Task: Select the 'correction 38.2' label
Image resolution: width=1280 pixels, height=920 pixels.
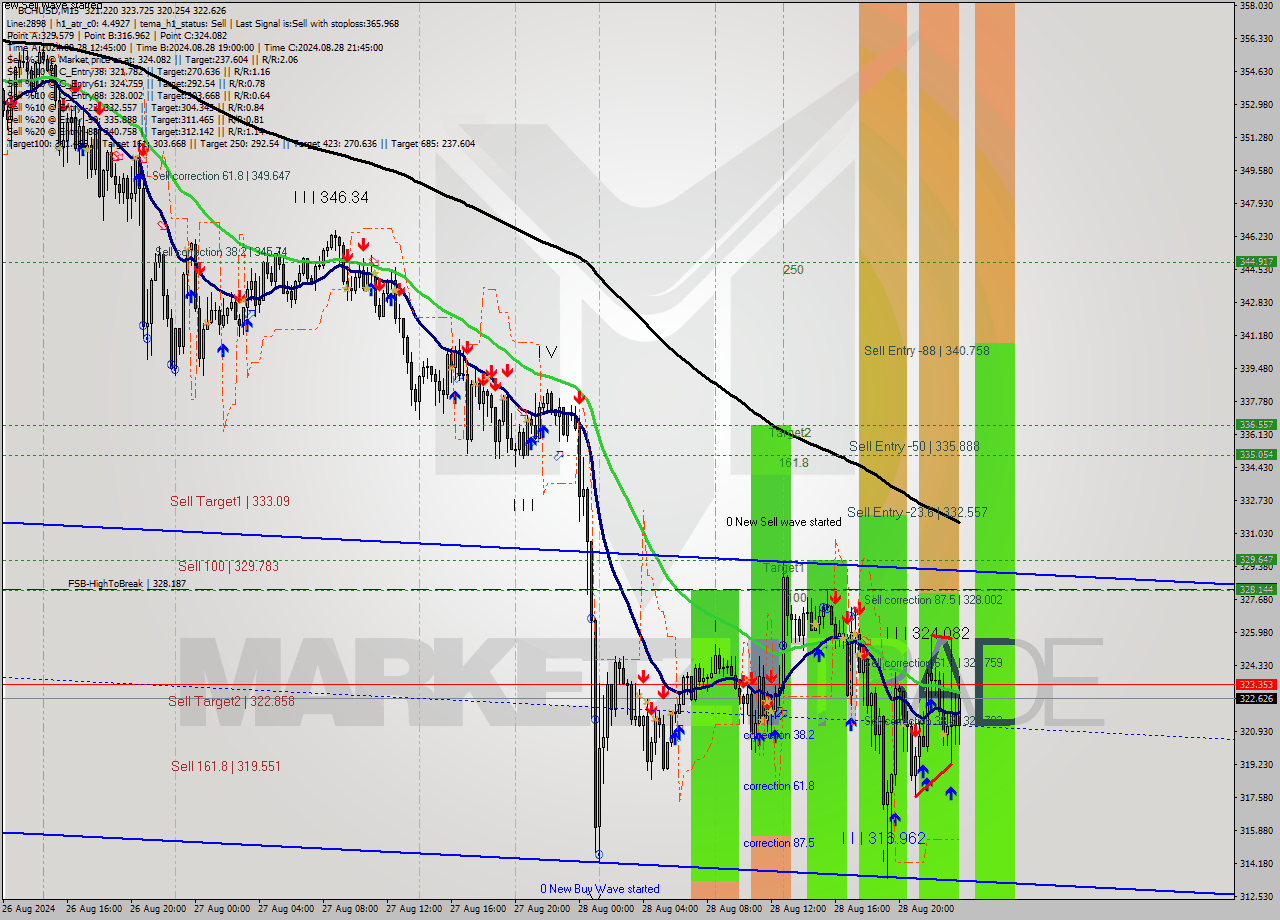Action: point(779,735)
